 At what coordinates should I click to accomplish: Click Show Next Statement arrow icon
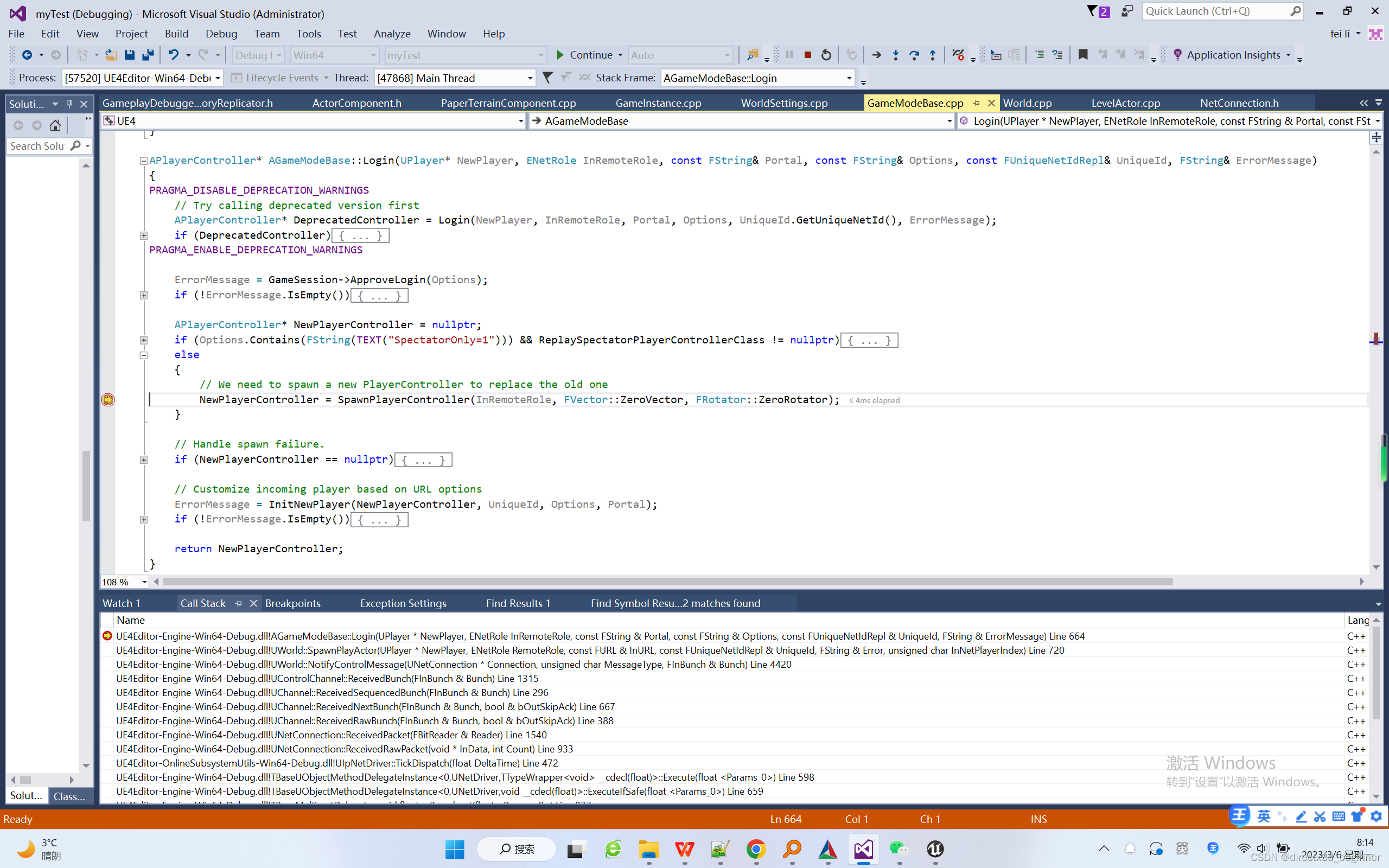click(876, 55)
